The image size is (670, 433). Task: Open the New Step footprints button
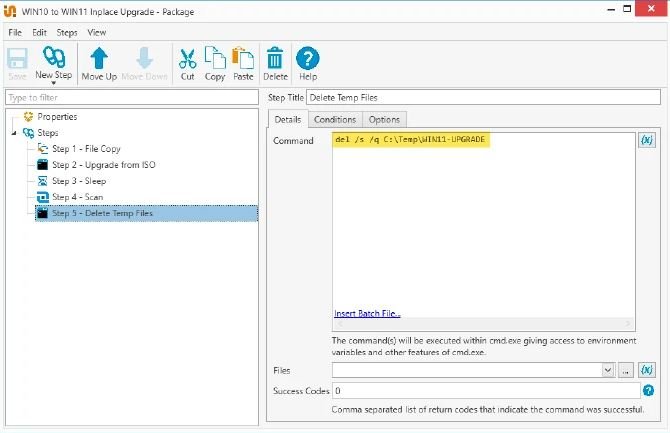point(53,62)
